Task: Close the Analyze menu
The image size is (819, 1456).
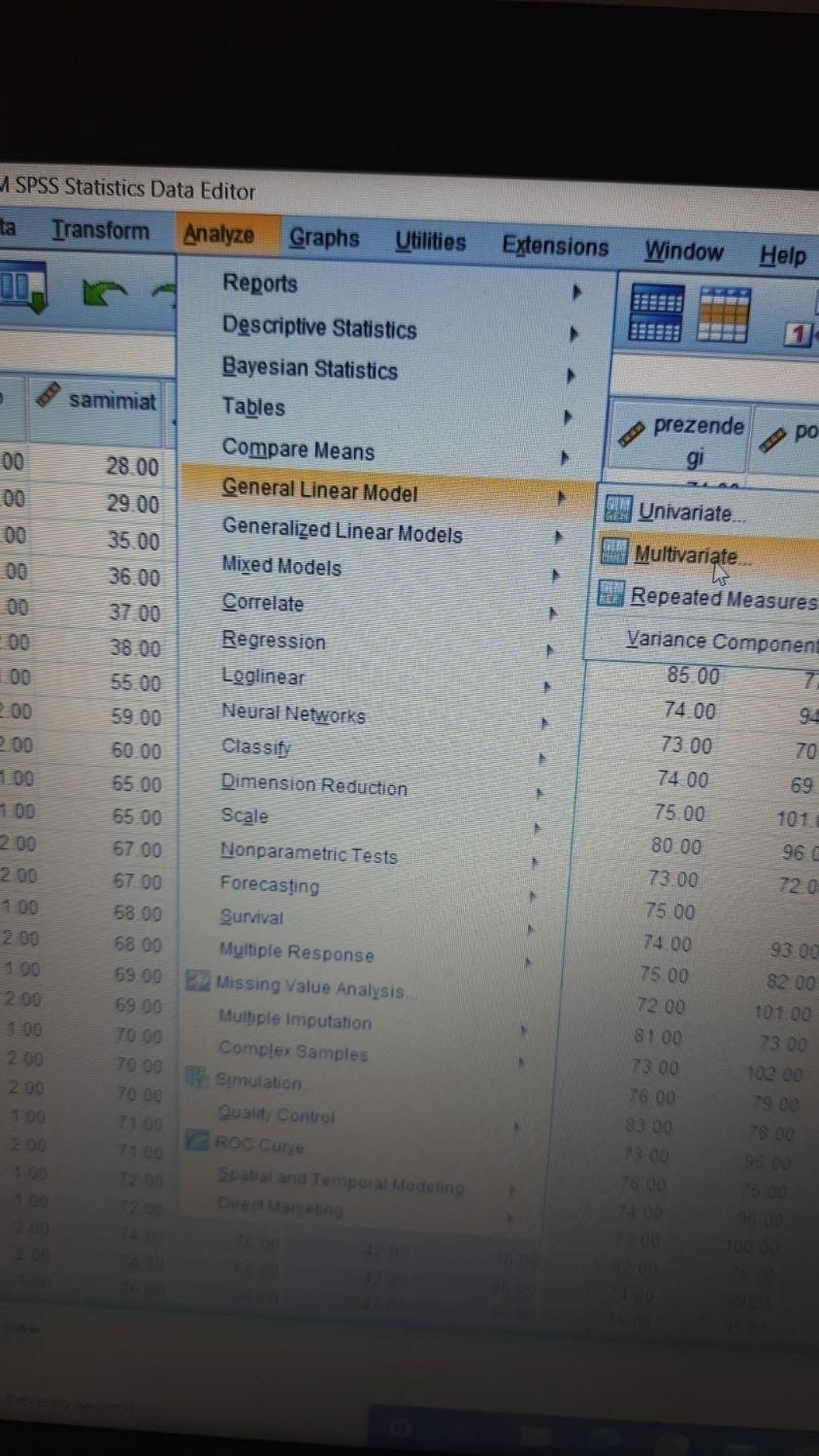Action: click(x=218, y=234)
